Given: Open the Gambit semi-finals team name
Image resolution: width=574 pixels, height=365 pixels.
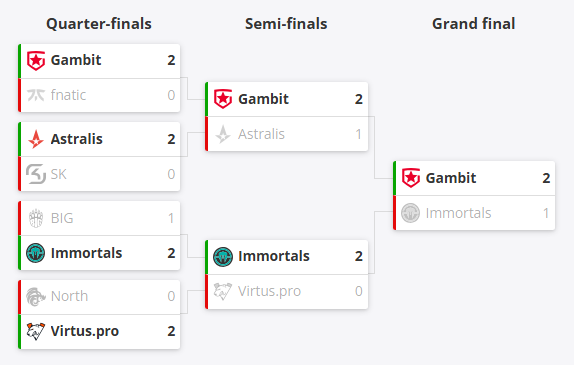Looking at the screenshot, I should click(x=264, y=99).
